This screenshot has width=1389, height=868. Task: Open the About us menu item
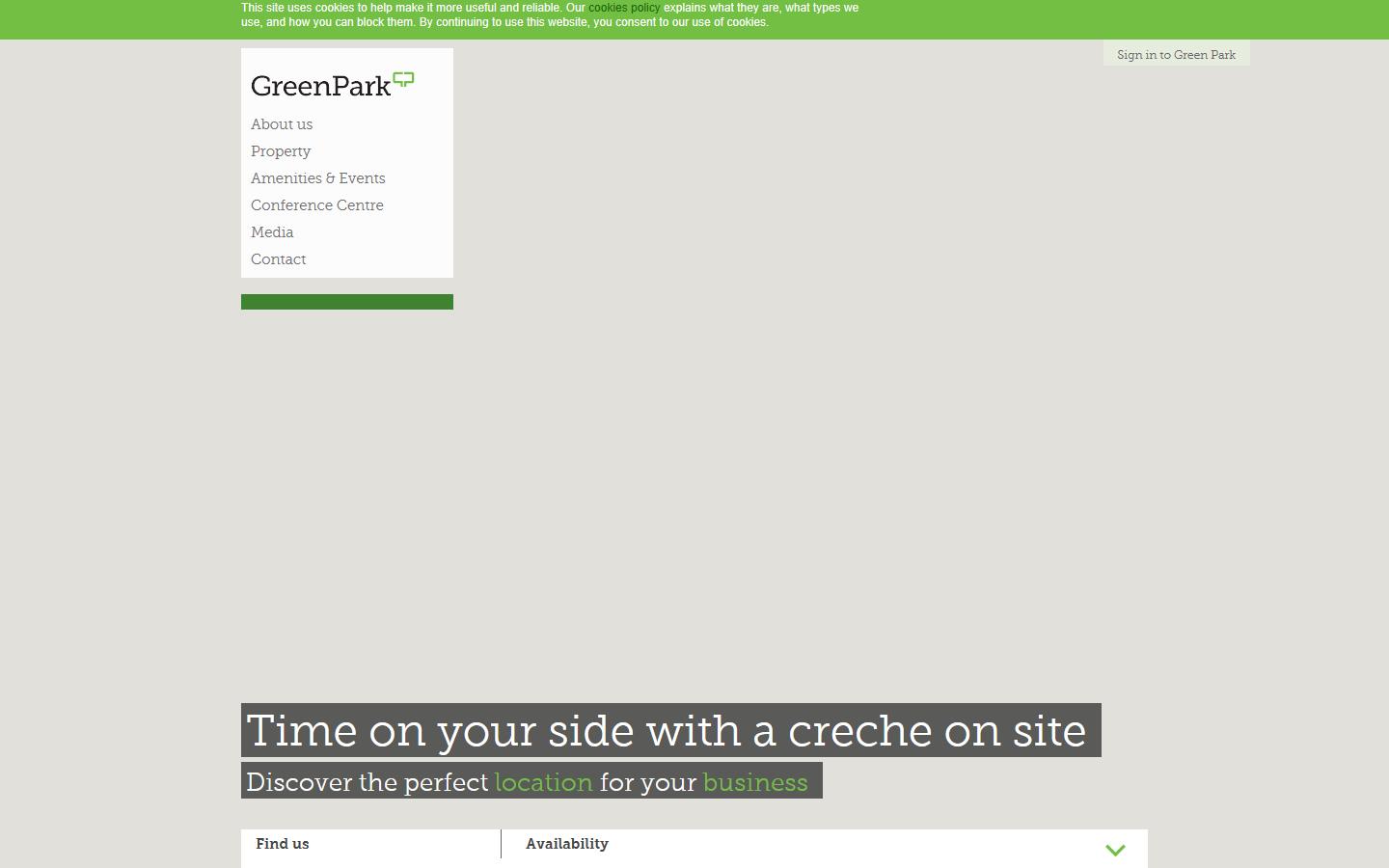[x=282, y=124]
